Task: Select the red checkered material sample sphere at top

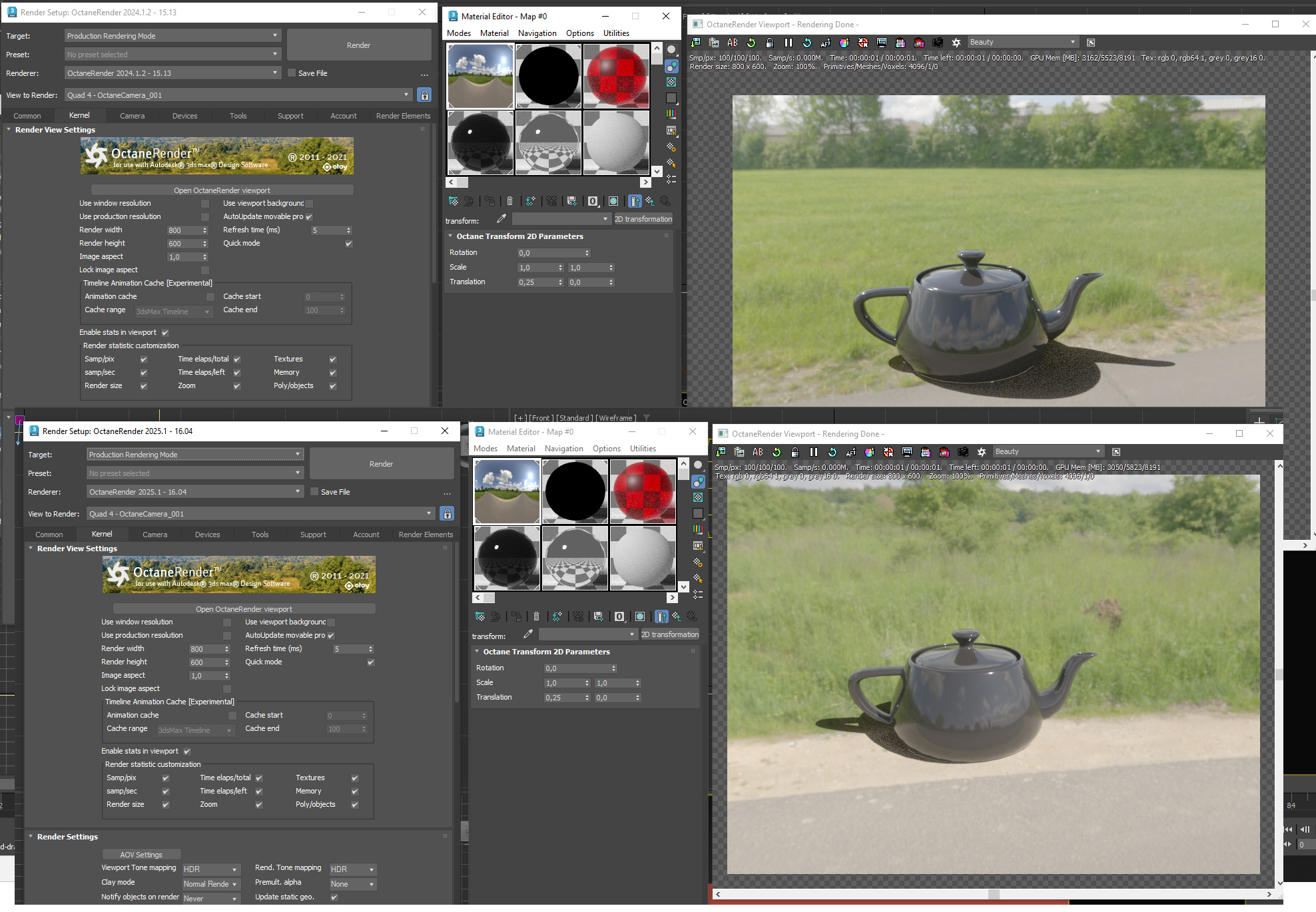Action: (616, 76)
